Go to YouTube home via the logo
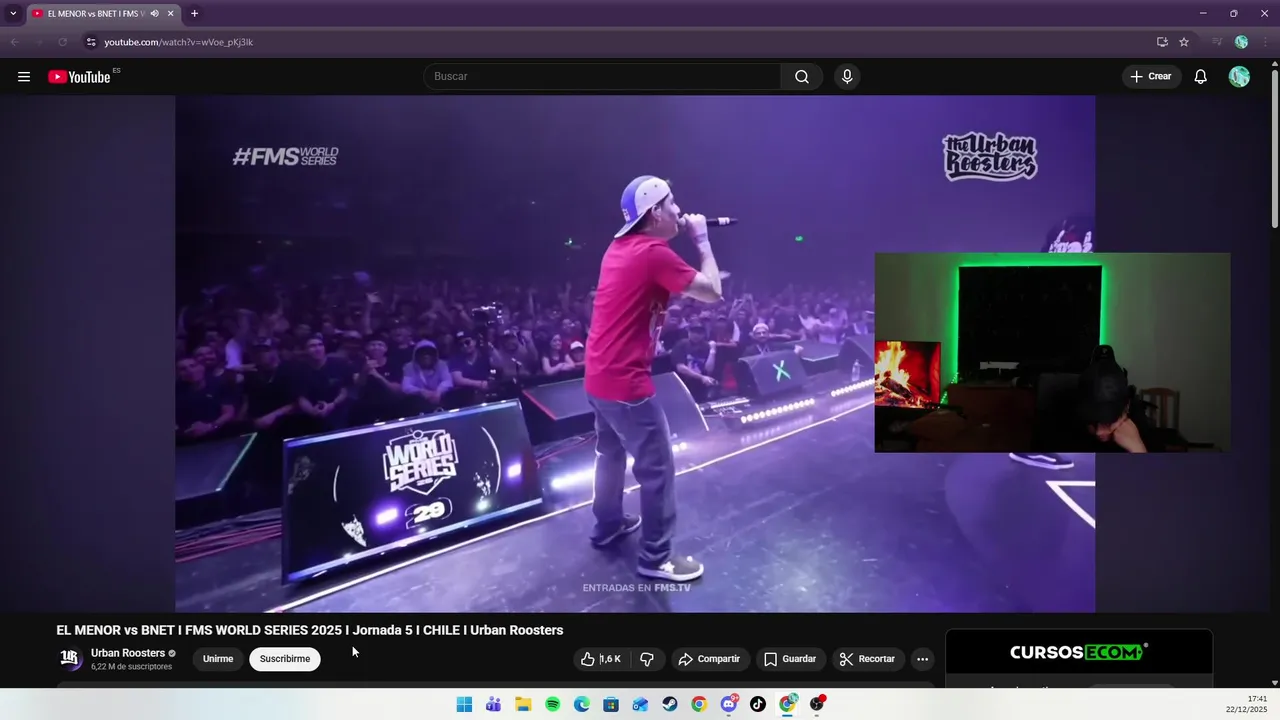The height and width of the screenshot is (720, 1280). (79, 77)
